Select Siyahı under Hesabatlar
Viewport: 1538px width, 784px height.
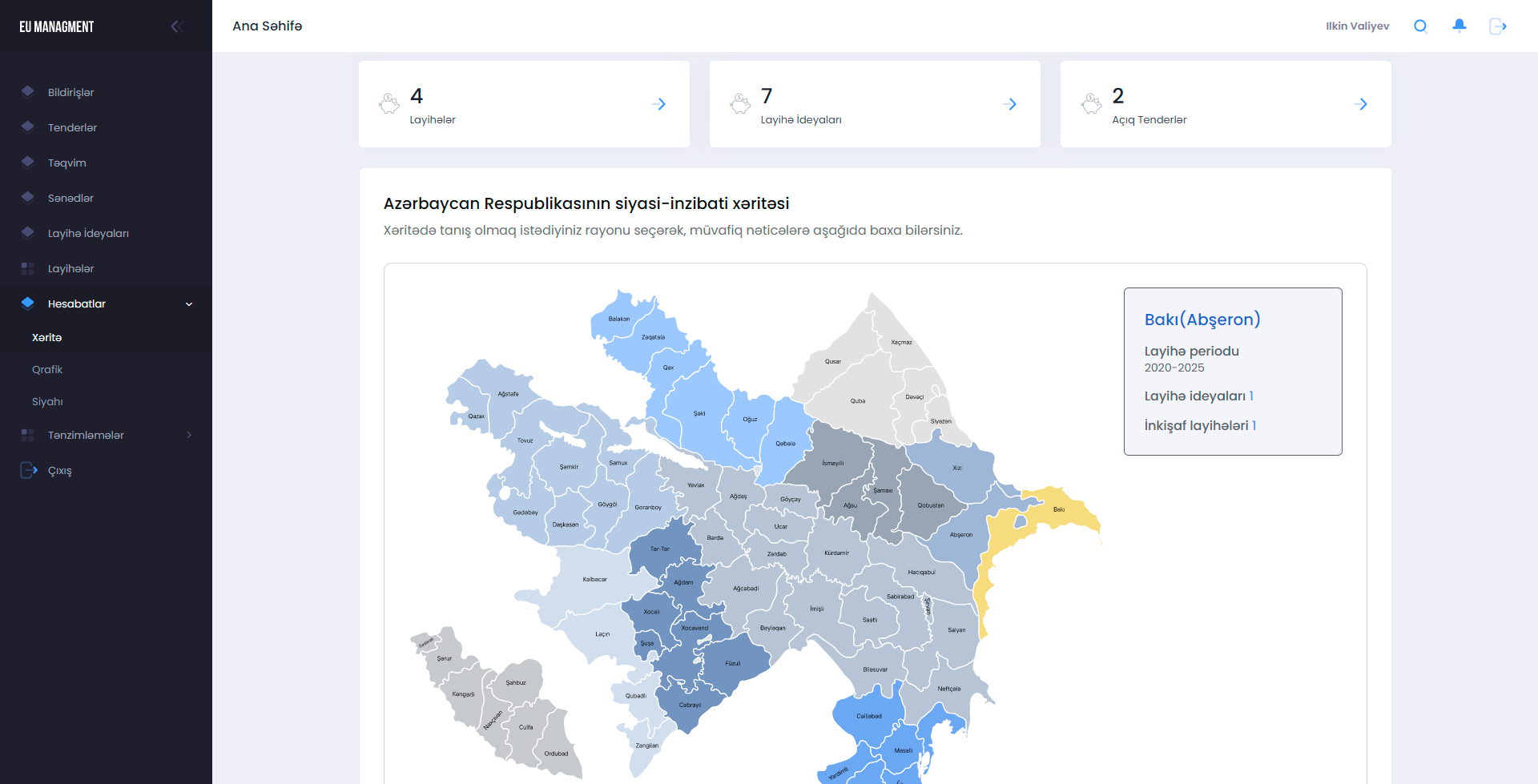47,401
